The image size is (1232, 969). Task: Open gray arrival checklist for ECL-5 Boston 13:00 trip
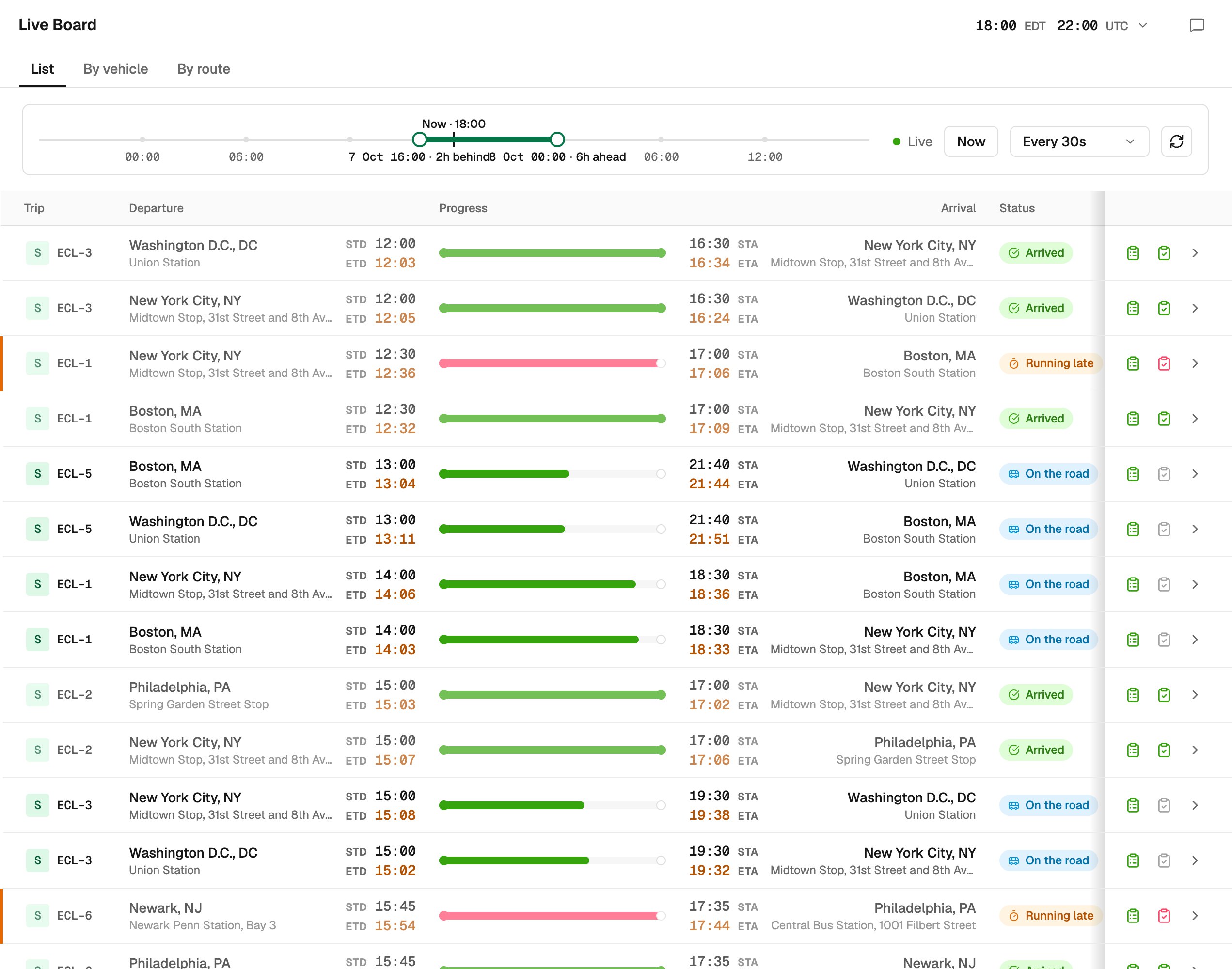click(x=1164, y=474)
